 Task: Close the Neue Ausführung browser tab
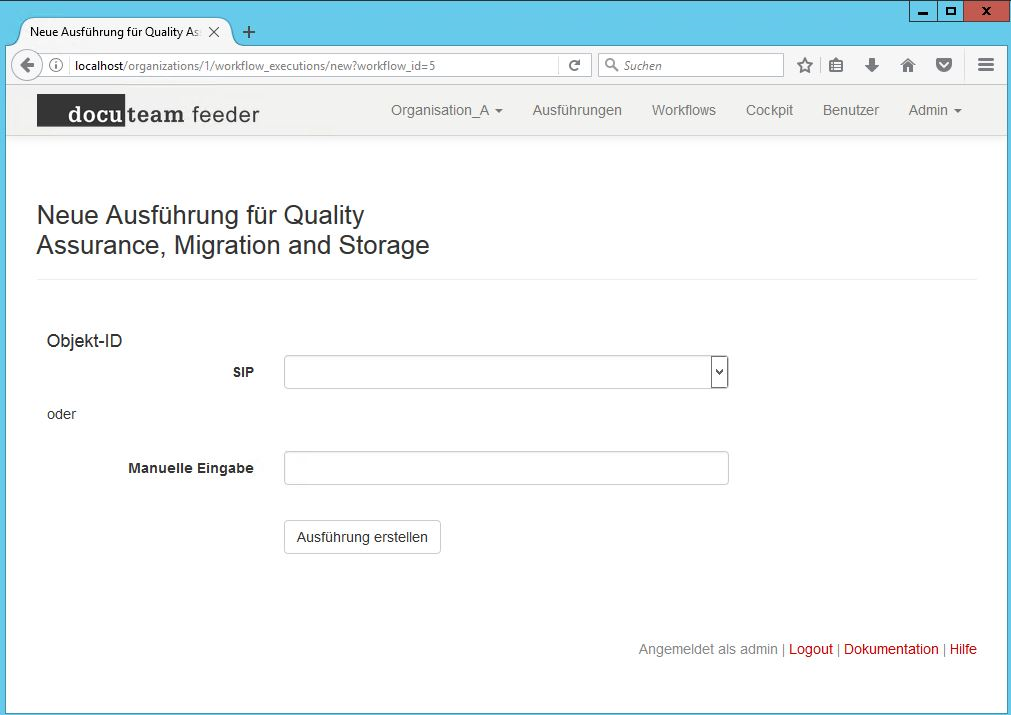click(213, 32)
